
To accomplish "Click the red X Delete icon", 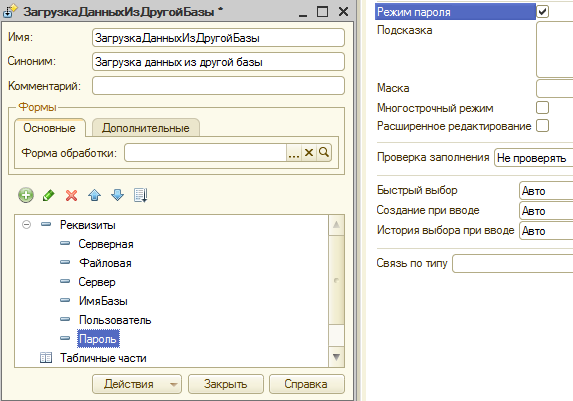I will pos(72,196).
